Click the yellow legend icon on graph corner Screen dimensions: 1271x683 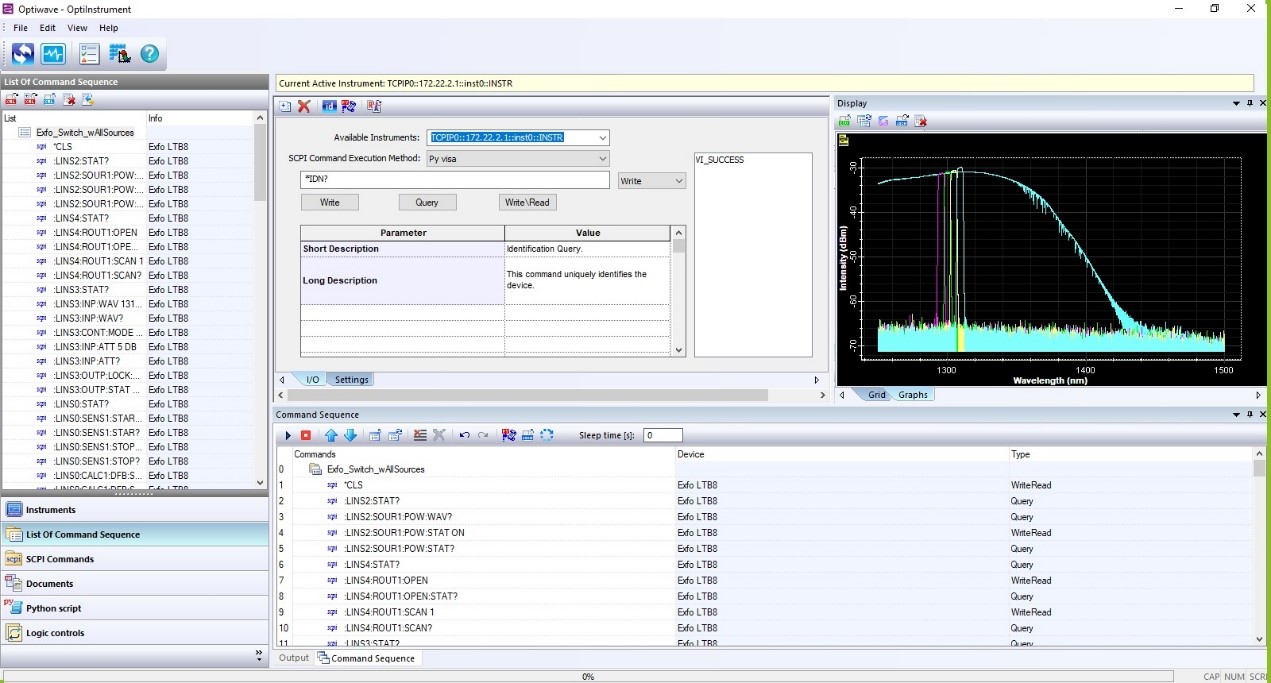coord(843,141)
